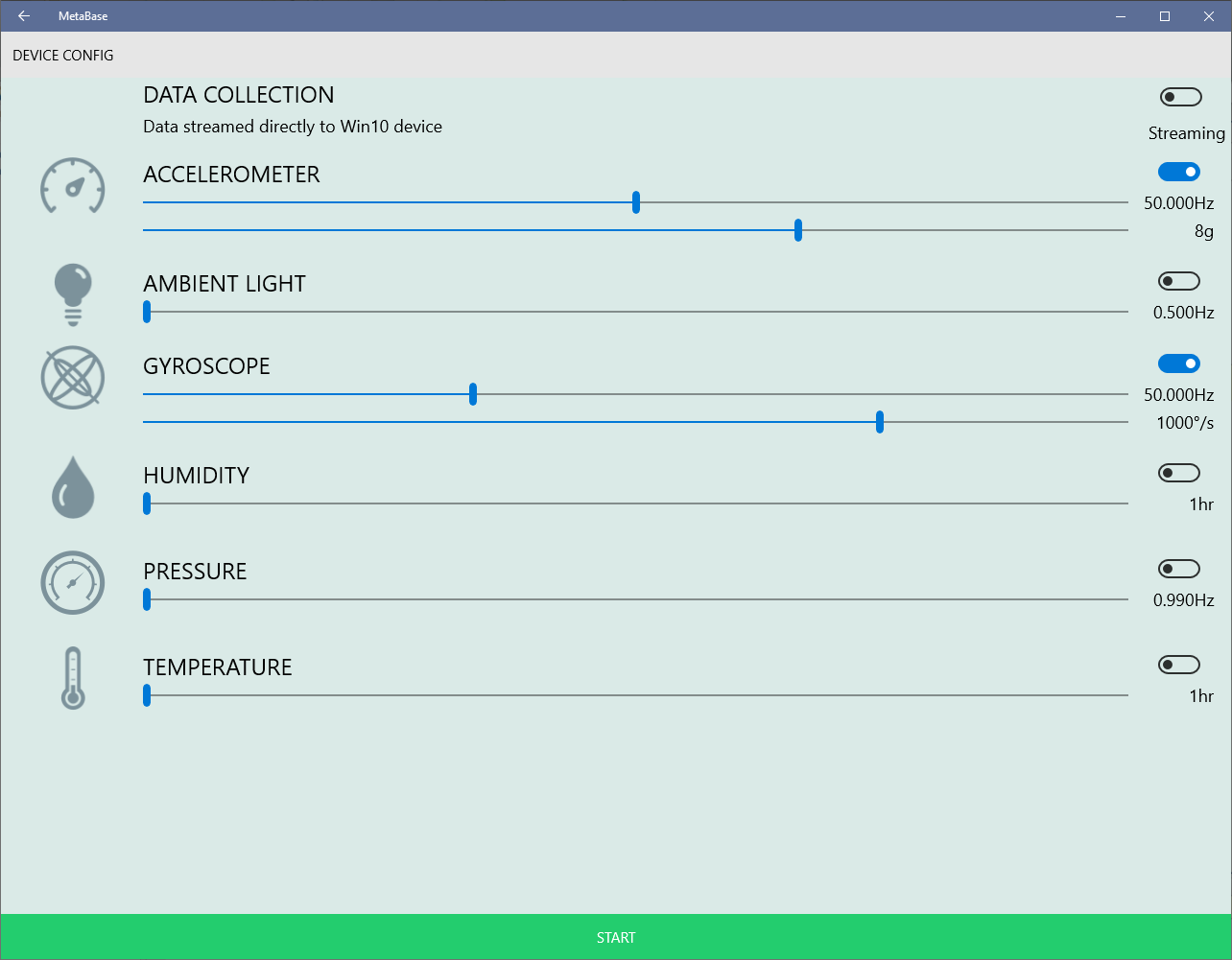Viewport: 1232px width, 960px height.
Task: Switch on the Pressure sensor toggle
Action: coord(1179,569)
